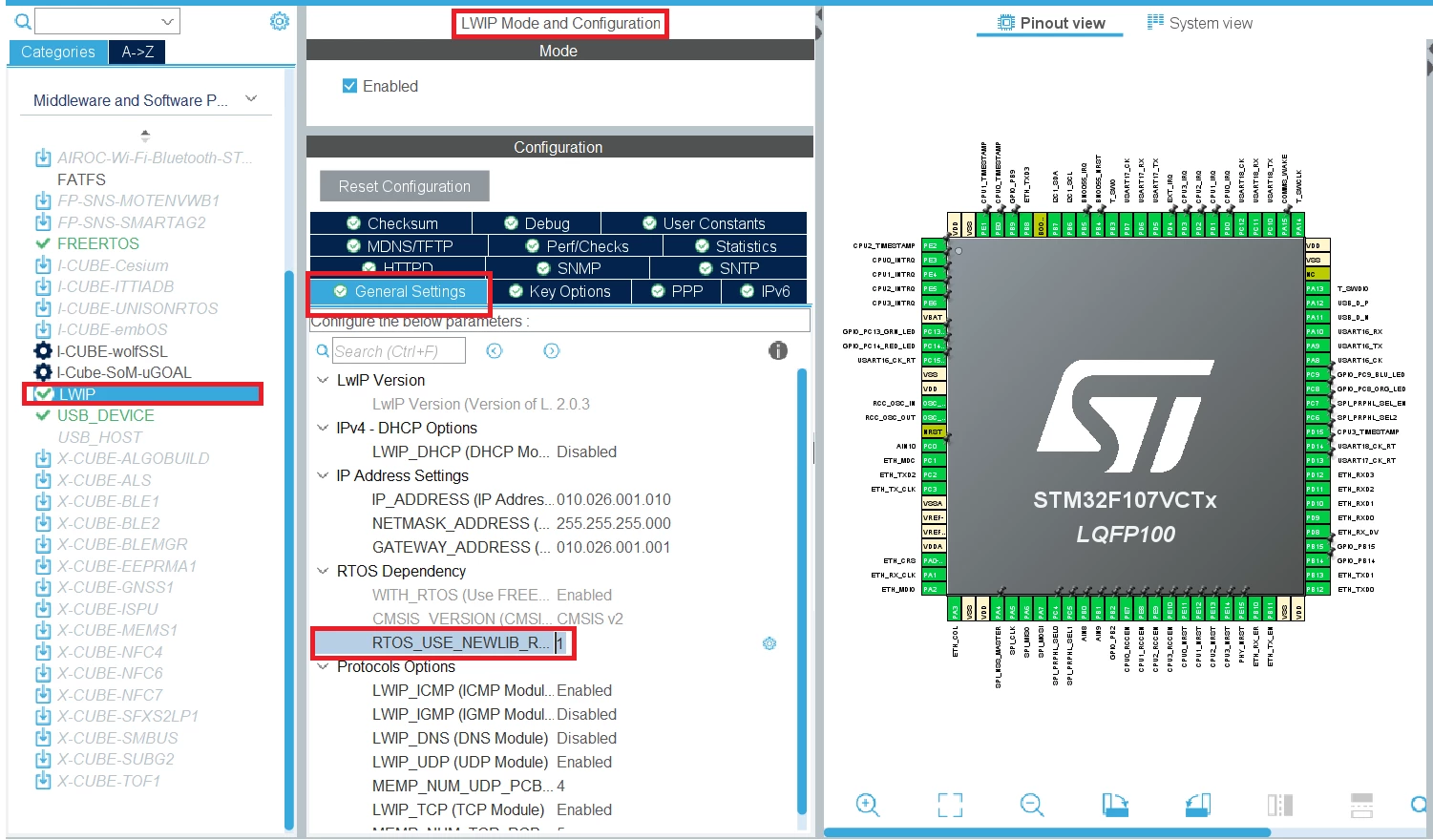This screenshot has width=1433, height=840.
Task: Collapse the Protocols Options group
Action: pos(322,666)
